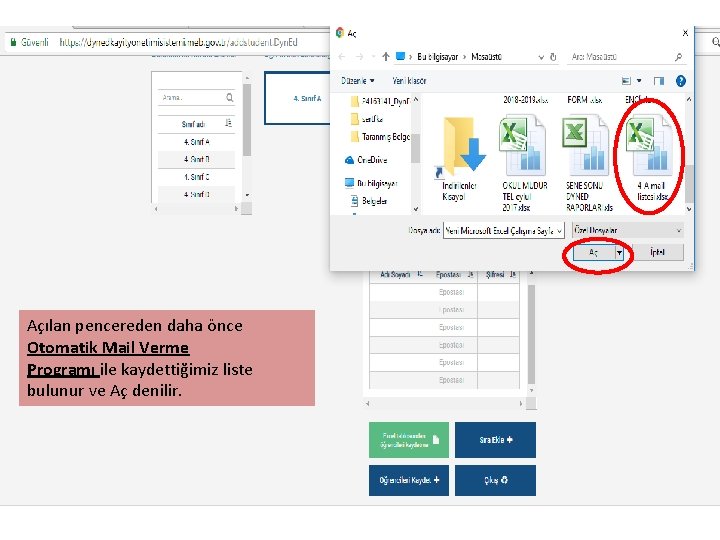The height and width of the screenshot is (540, 720).
Task: Toggle the preview pane icon in dialog
Action: pyautogui.click(x=658, y=81)
